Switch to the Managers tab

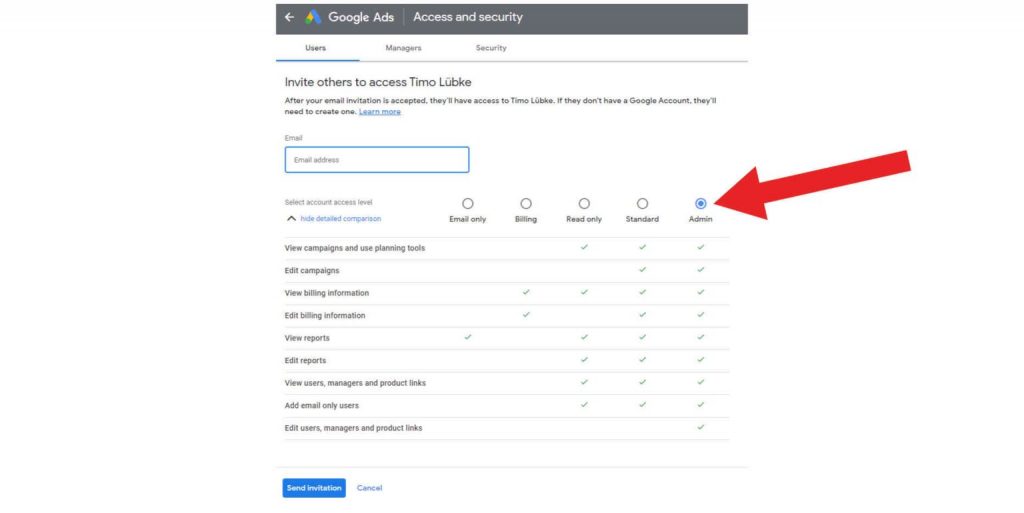click(x=403, y=48)
